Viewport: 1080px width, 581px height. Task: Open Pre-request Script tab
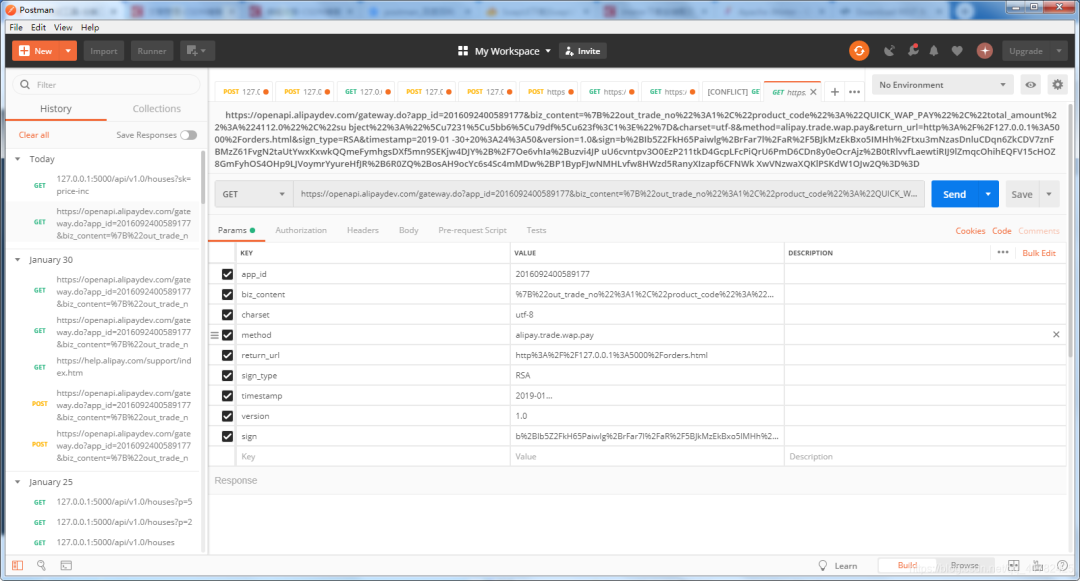472,230
